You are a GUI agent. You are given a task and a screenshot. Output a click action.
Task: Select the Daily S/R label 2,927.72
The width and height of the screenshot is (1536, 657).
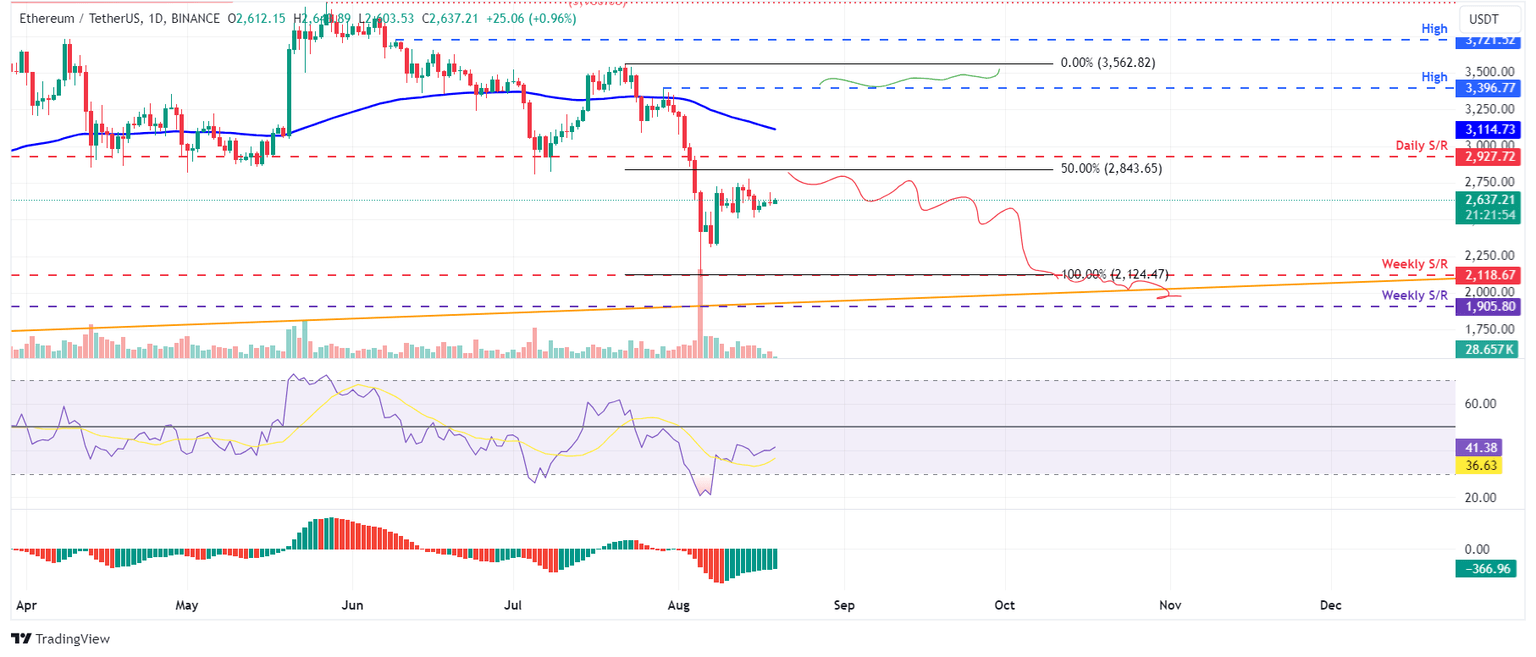pyautogui.click(x=1486, y=156)
